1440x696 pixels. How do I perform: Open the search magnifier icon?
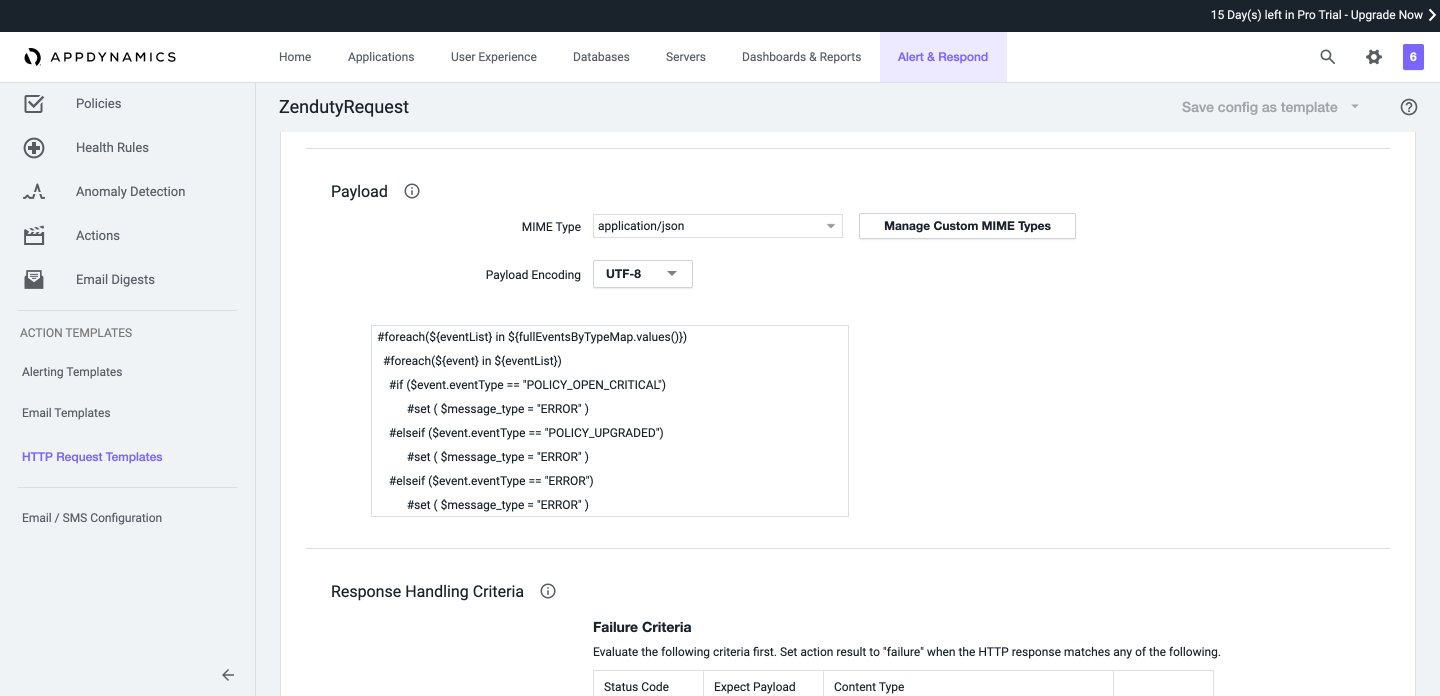coord(1328,57)
